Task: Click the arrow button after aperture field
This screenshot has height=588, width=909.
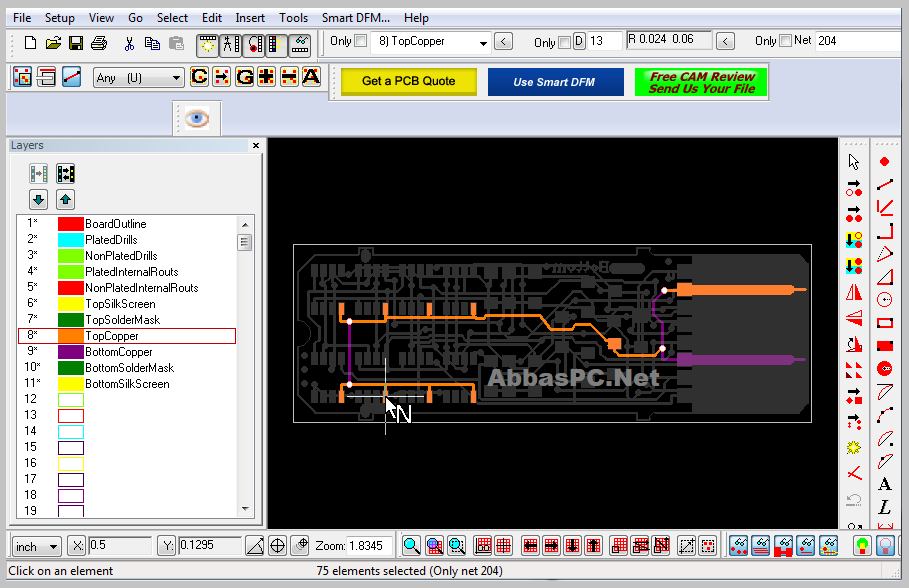Action: 725,41
